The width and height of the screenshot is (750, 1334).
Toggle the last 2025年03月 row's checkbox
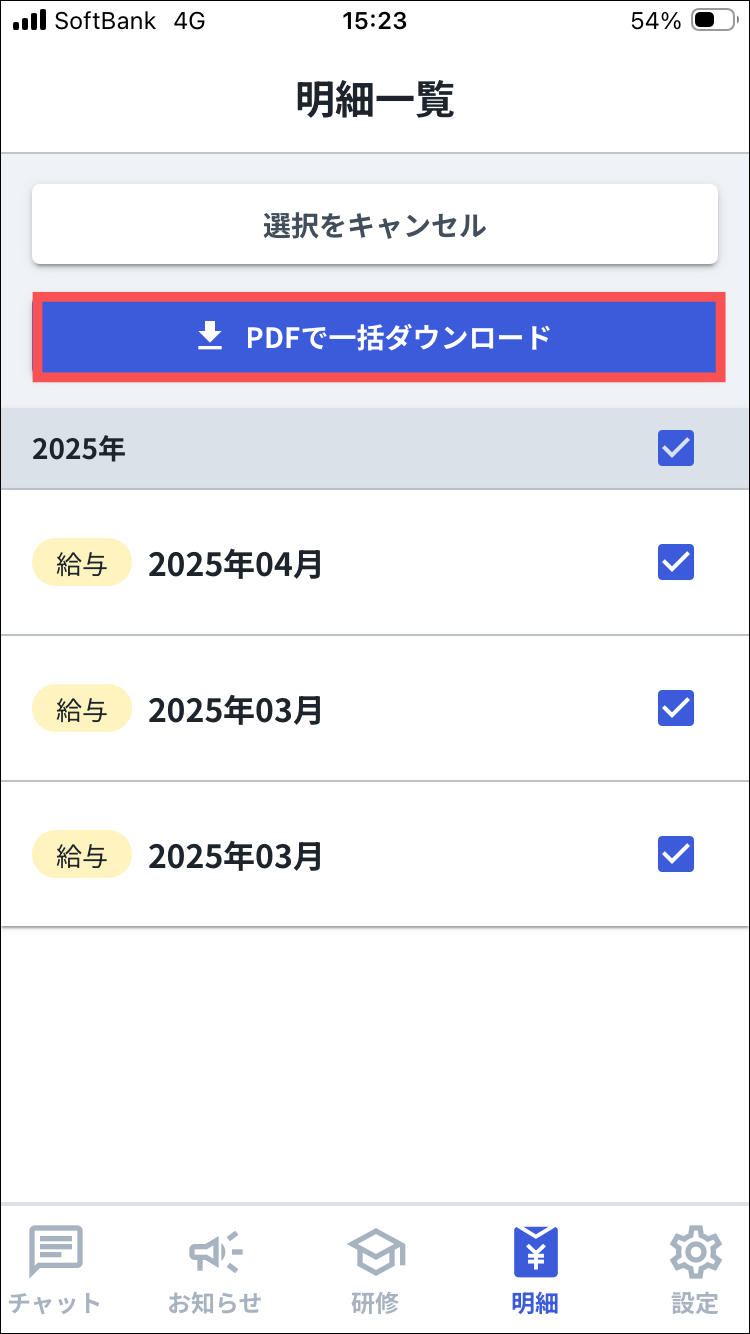point(676,854)
